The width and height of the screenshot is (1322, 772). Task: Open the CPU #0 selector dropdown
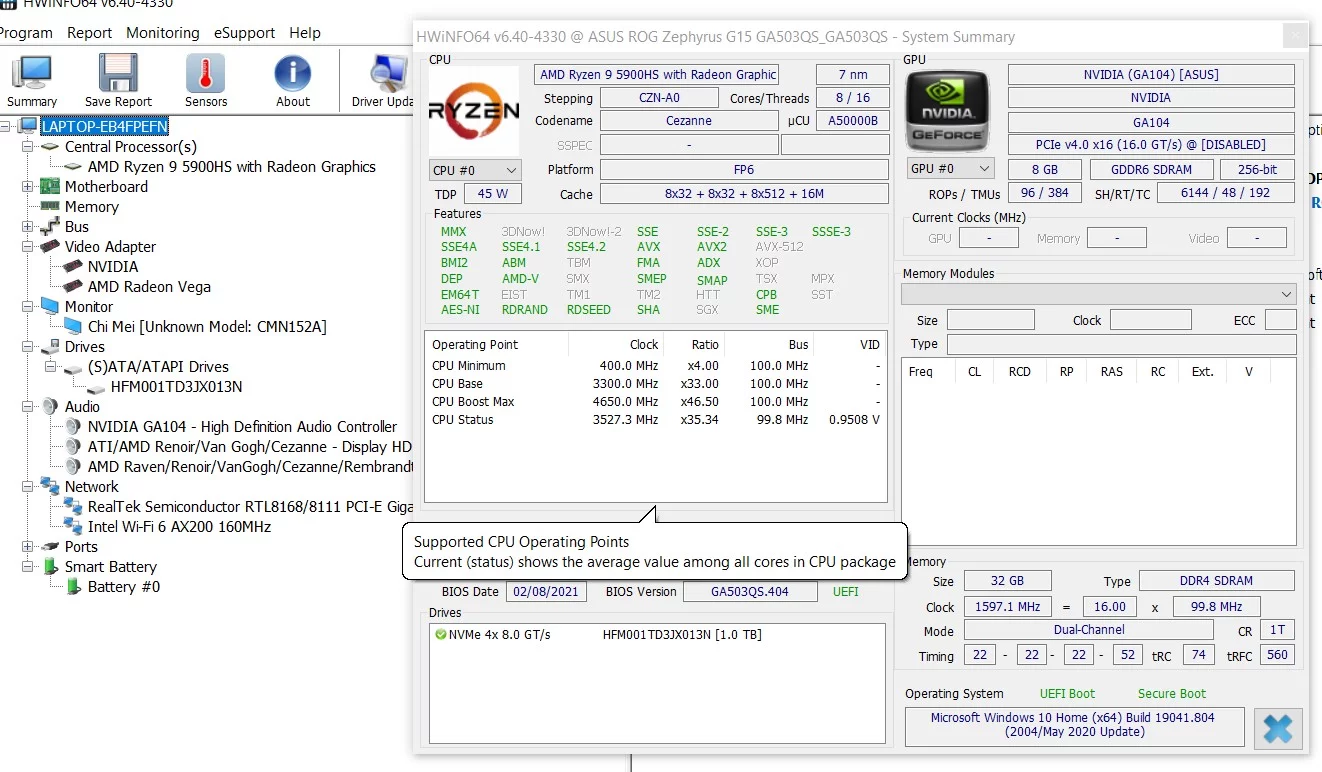point(475,170)
